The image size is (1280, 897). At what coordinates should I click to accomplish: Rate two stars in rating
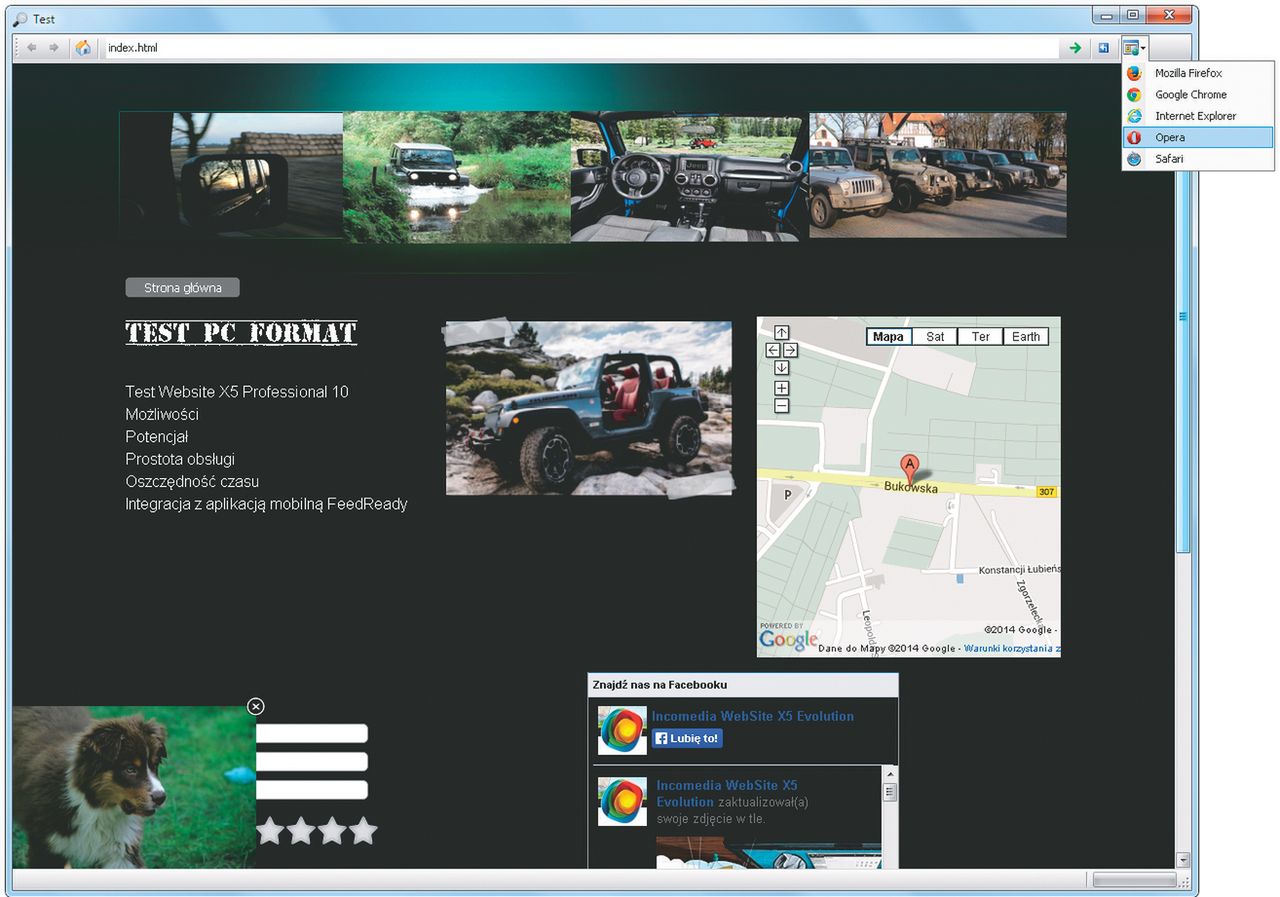(301, 830)
